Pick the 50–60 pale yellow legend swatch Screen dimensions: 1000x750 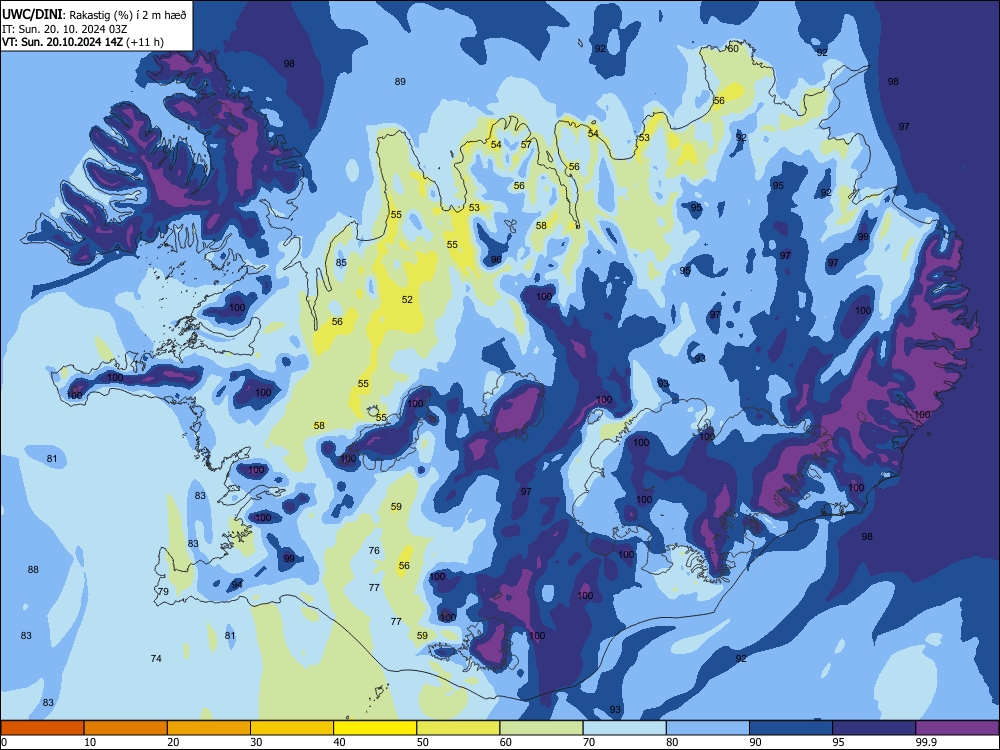pos(458,728)
